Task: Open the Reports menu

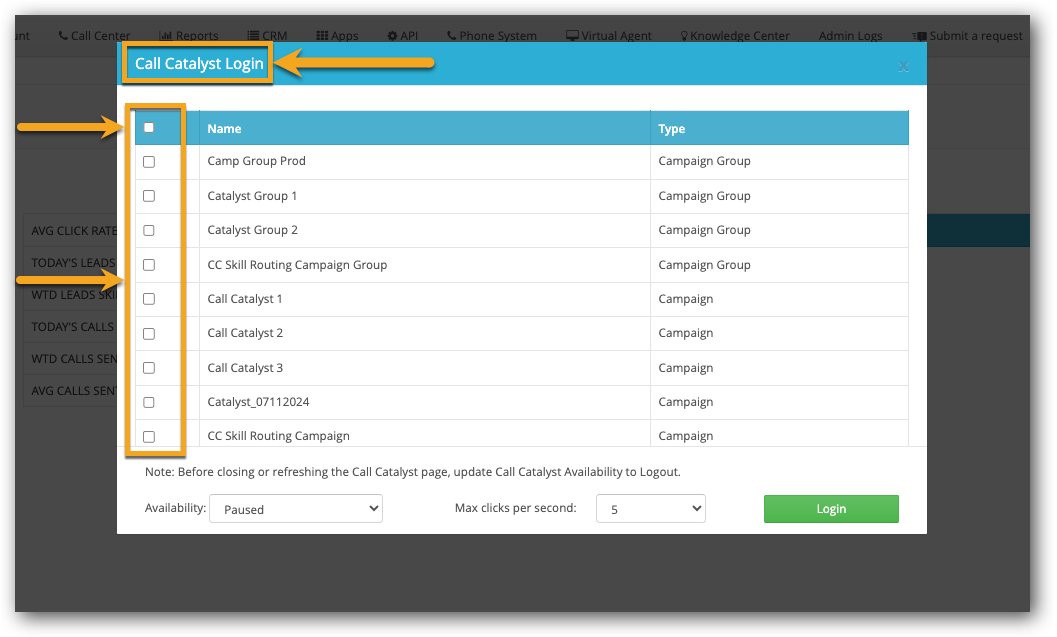Action: 189,36
